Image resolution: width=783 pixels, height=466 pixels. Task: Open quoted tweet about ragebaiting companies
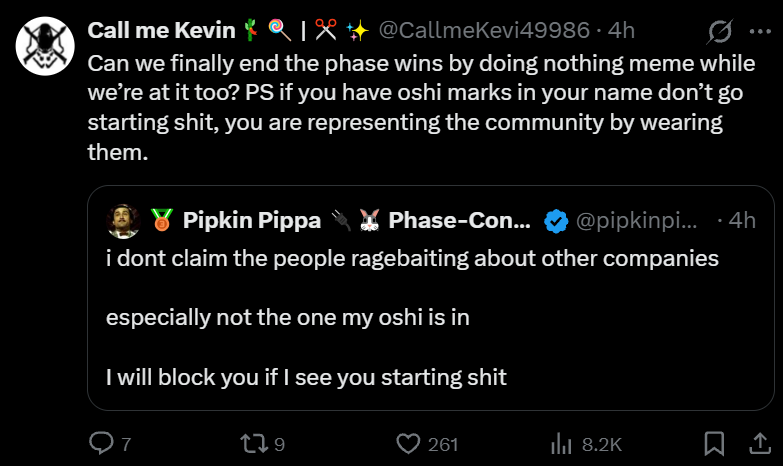[x=430, y=298]
